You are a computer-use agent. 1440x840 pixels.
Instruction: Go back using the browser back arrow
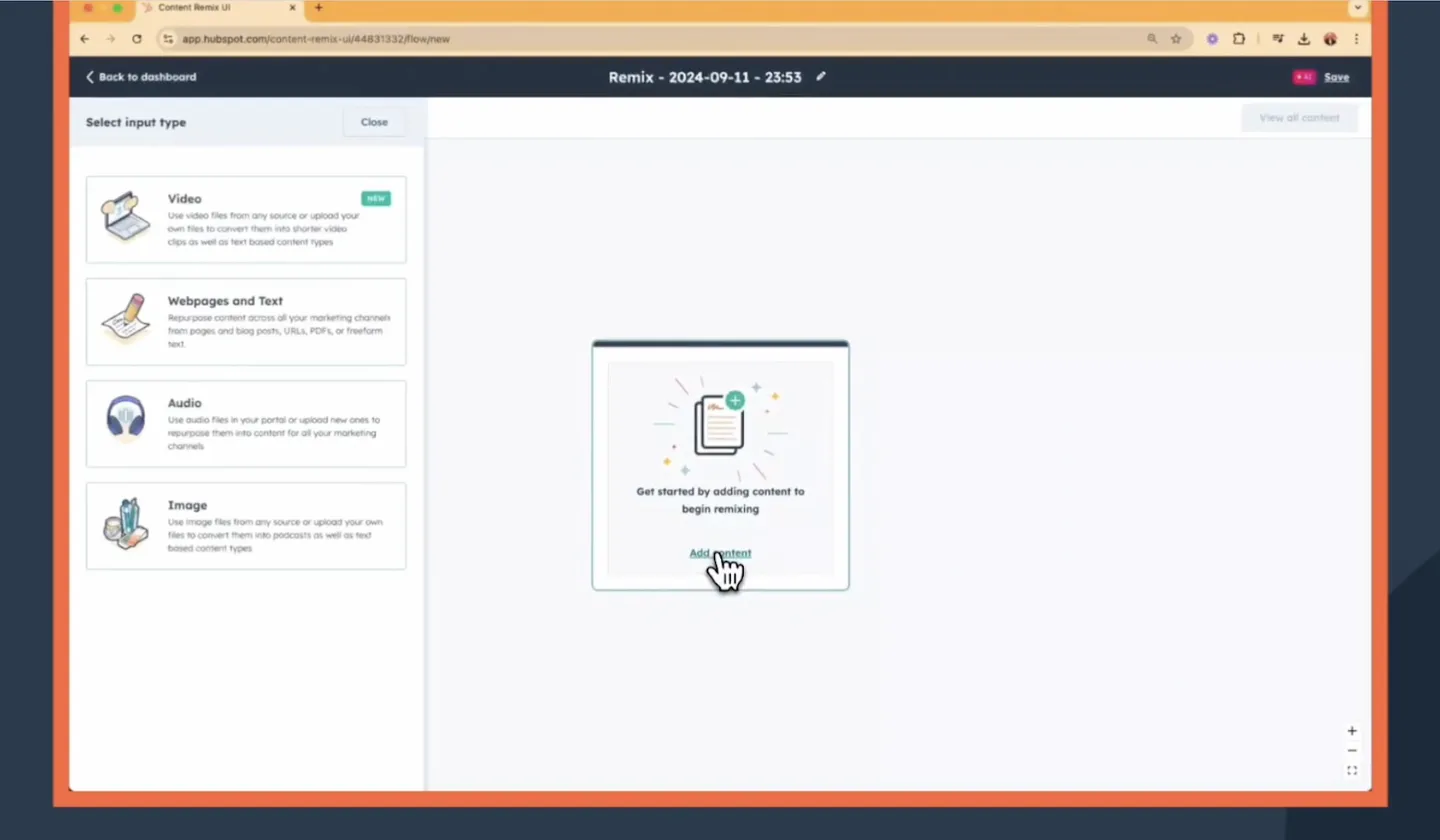[85, 39]
